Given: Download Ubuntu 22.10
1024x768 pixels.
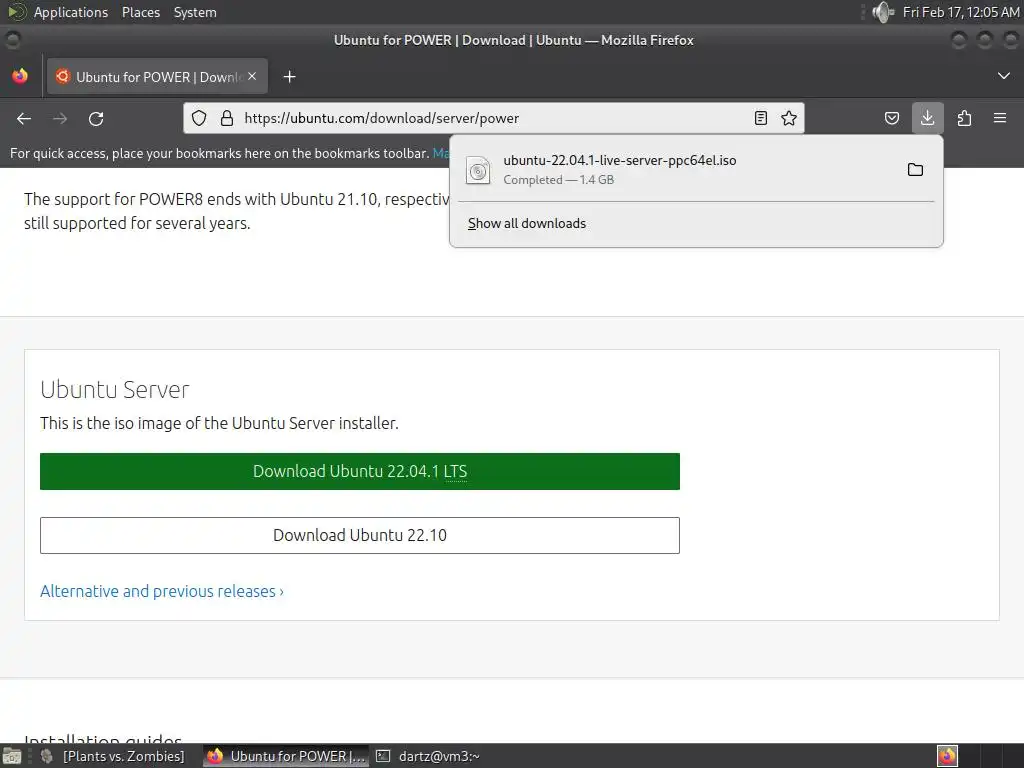Looking at the screenshot, I should pyautogui.click(x=360, y=536).
